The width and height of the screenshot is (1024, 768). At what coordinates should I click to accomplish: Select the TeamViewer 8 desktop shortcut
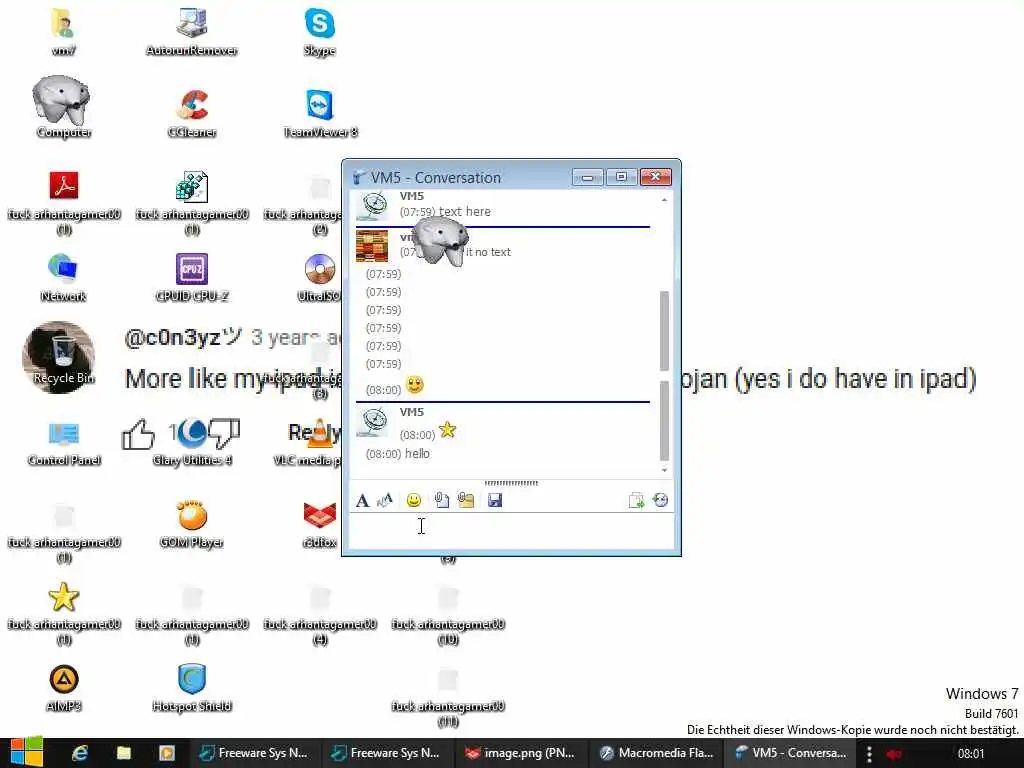(x=320, y=113)
